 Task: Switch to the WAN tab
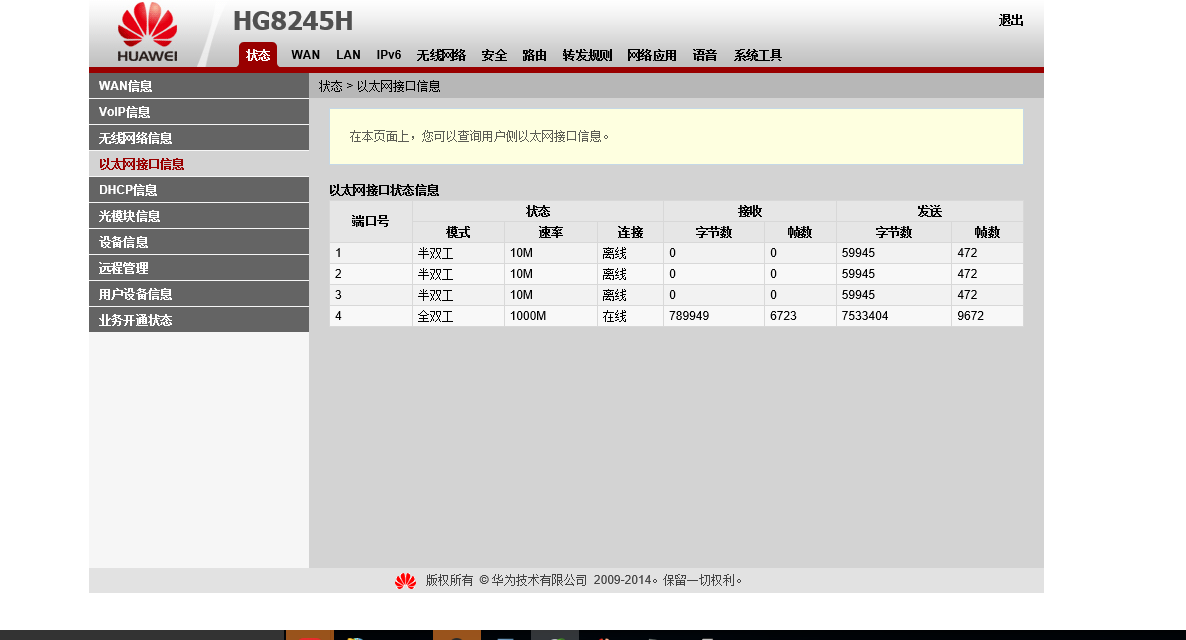pyautogui.click(x=306, y=55)
